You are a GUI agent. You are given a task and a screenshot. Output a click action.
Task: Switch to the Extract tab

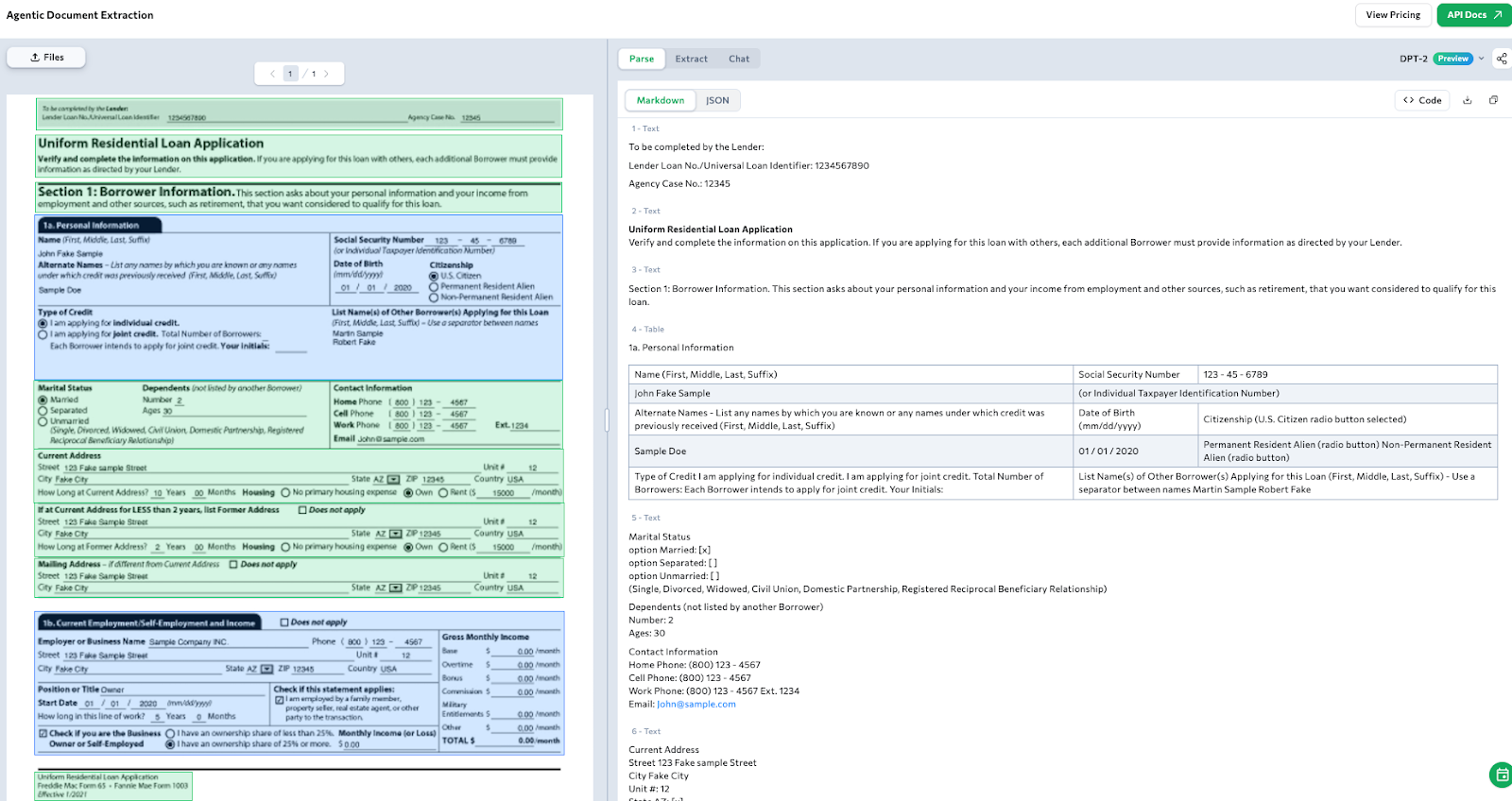691,59
